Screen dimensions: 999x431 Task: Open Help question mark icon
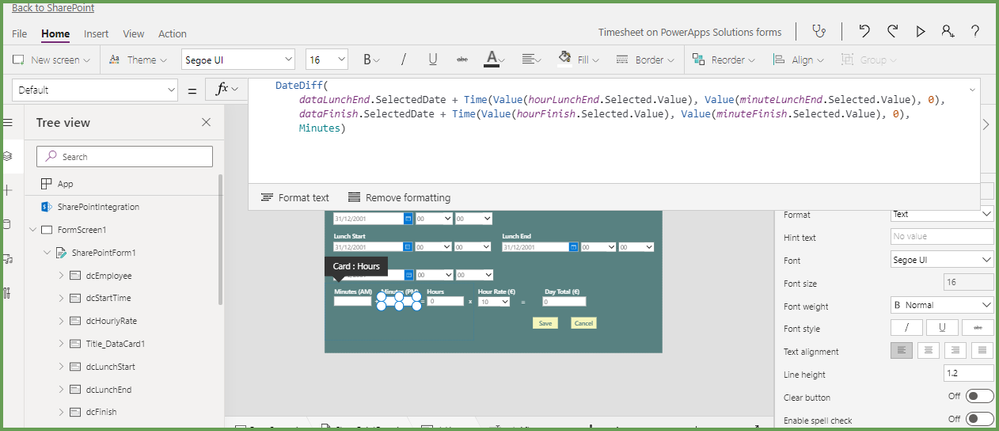pyautogui.click(x=975, y=31)
